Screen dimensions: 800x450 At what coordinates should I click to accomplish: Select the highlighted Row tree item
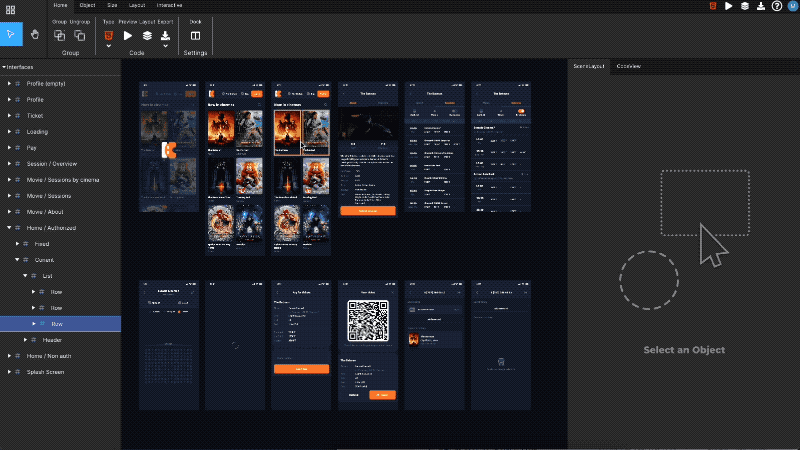(x=60, y=324)
